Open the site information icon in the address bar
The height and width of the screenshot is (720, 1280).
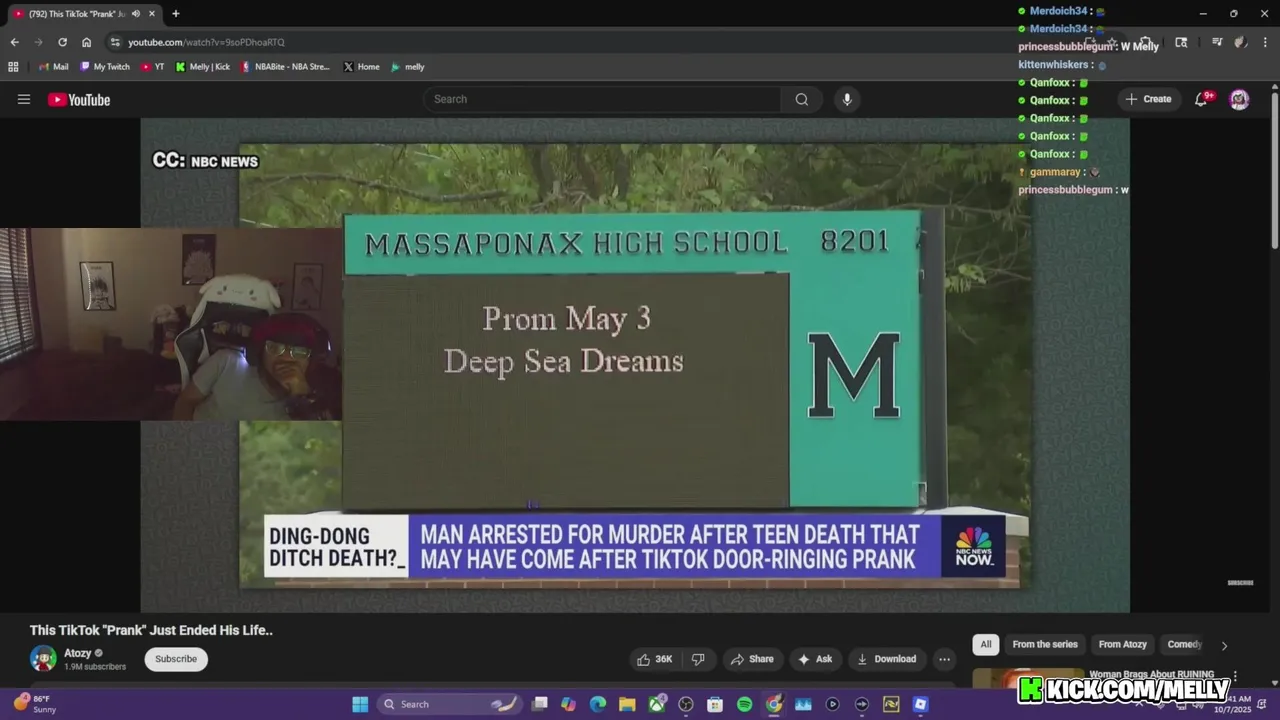pyautogui.click(x=115, y=42)
